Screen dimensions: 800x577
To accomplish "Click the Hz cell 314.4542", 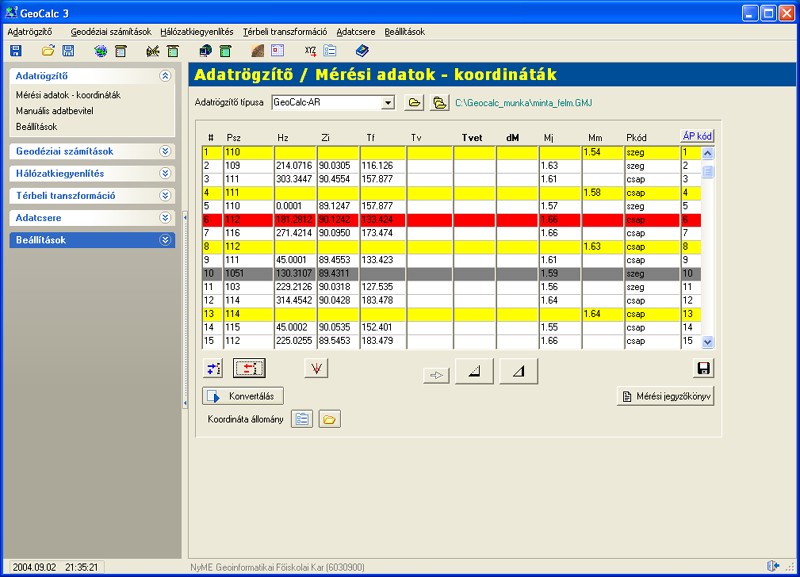I will coord(295,300).
